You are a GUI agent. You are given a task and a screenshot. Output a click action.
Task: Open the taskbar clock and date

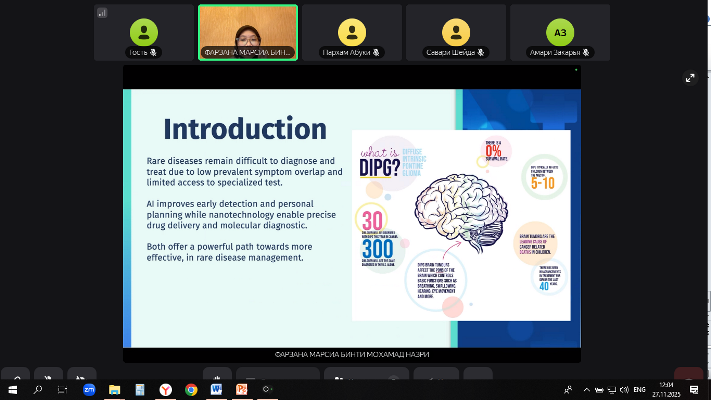click(670, 389)
